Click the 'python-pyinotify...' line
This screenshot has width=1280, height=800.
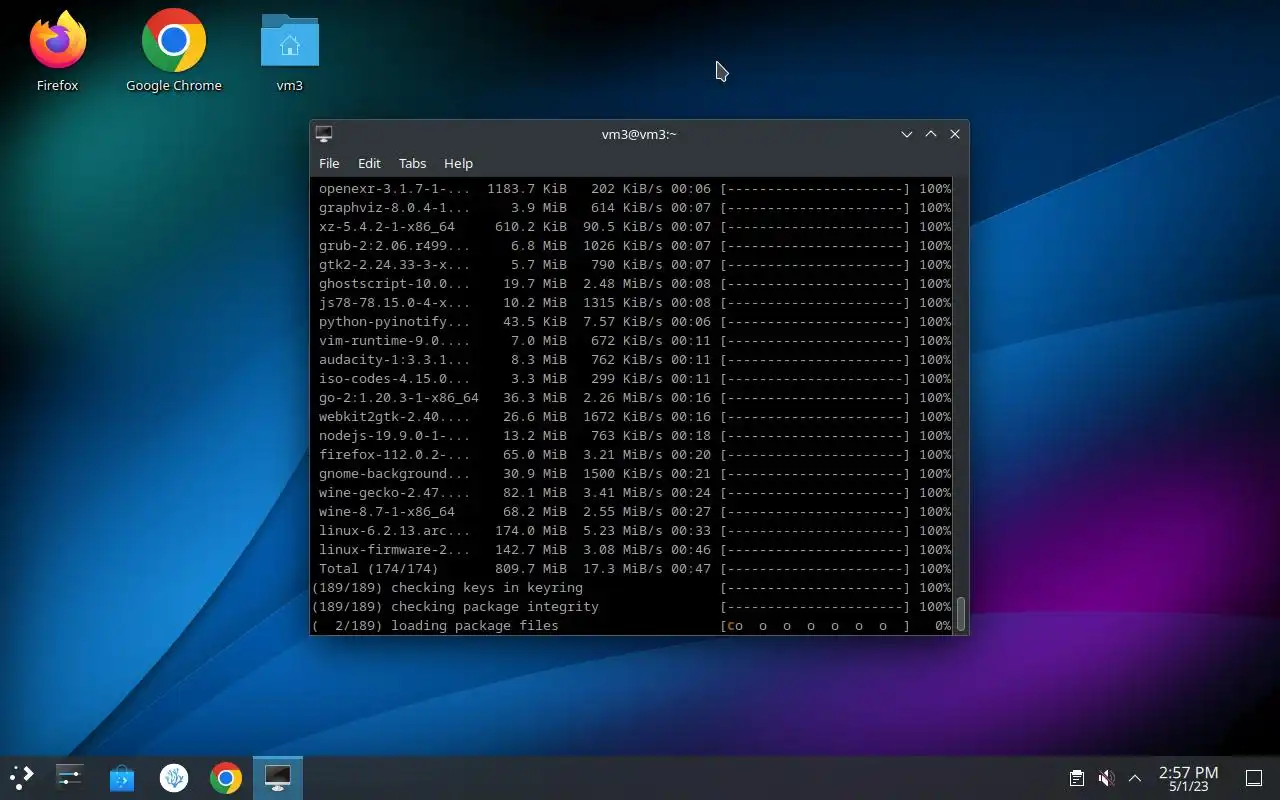point(634,322)
